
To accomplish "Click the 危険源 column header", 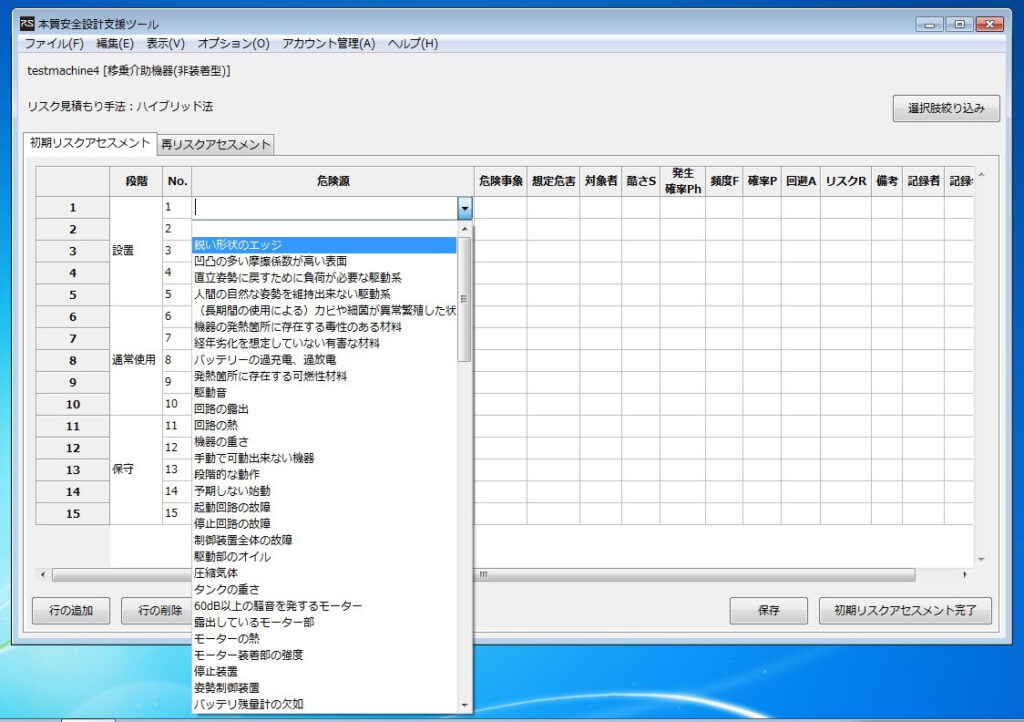I will [x=333, y=181].
